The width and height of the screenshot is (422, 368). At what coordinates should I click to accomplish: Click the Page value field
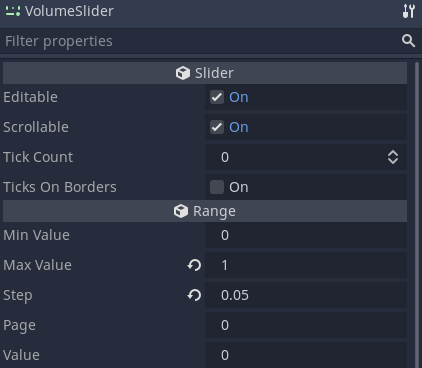pyautogui.click(x=306, y=325)
